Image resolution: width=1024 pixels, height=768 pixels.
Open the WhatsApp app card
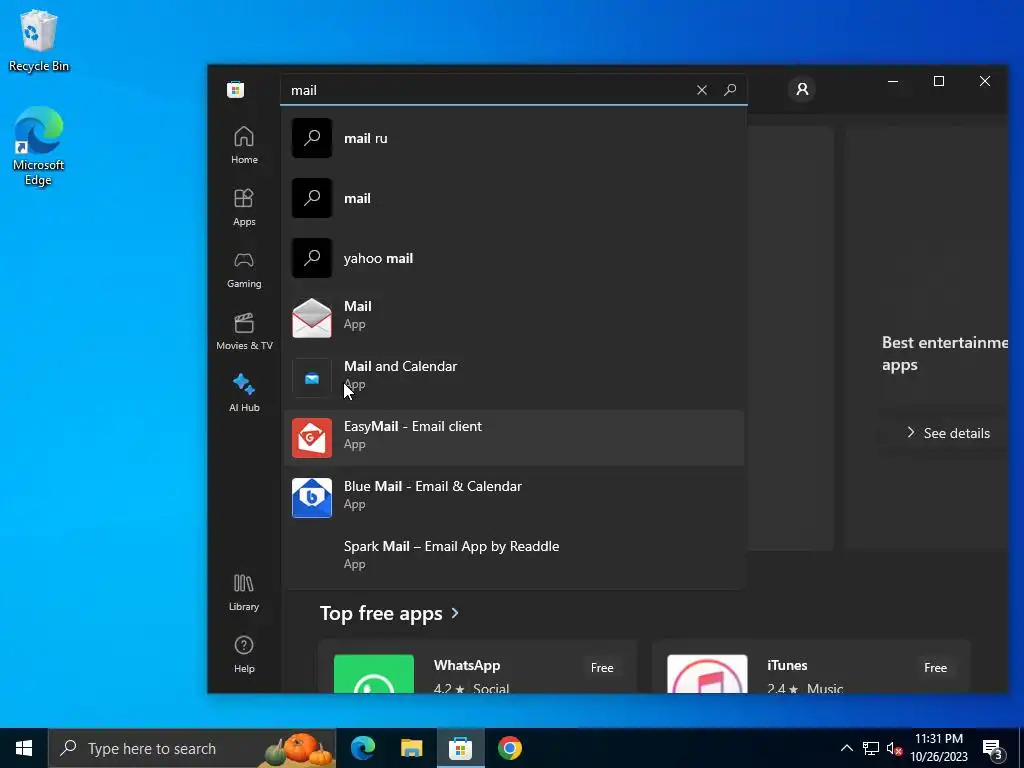coord(477,667)
